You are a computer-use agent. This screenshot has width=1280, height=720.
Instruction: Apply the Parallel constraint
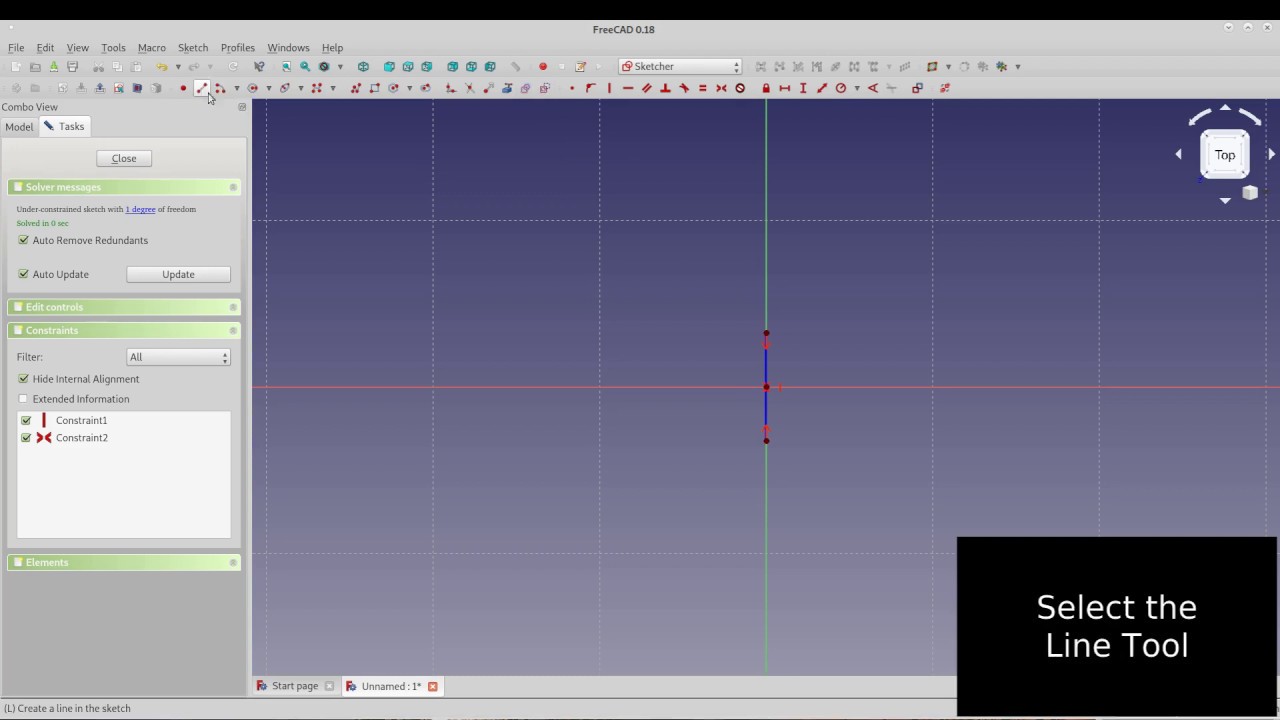click(646, 88)
